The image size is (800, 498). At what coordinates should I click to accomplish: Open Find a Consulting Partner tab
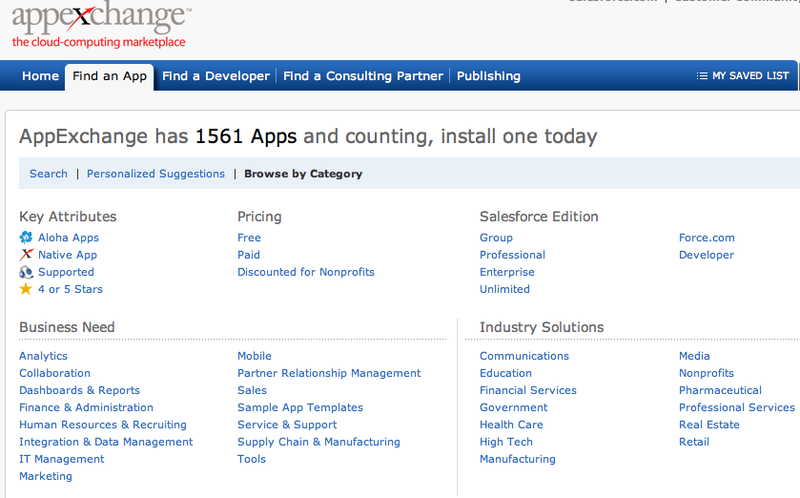pyautogui.click(x=363, y=76)
